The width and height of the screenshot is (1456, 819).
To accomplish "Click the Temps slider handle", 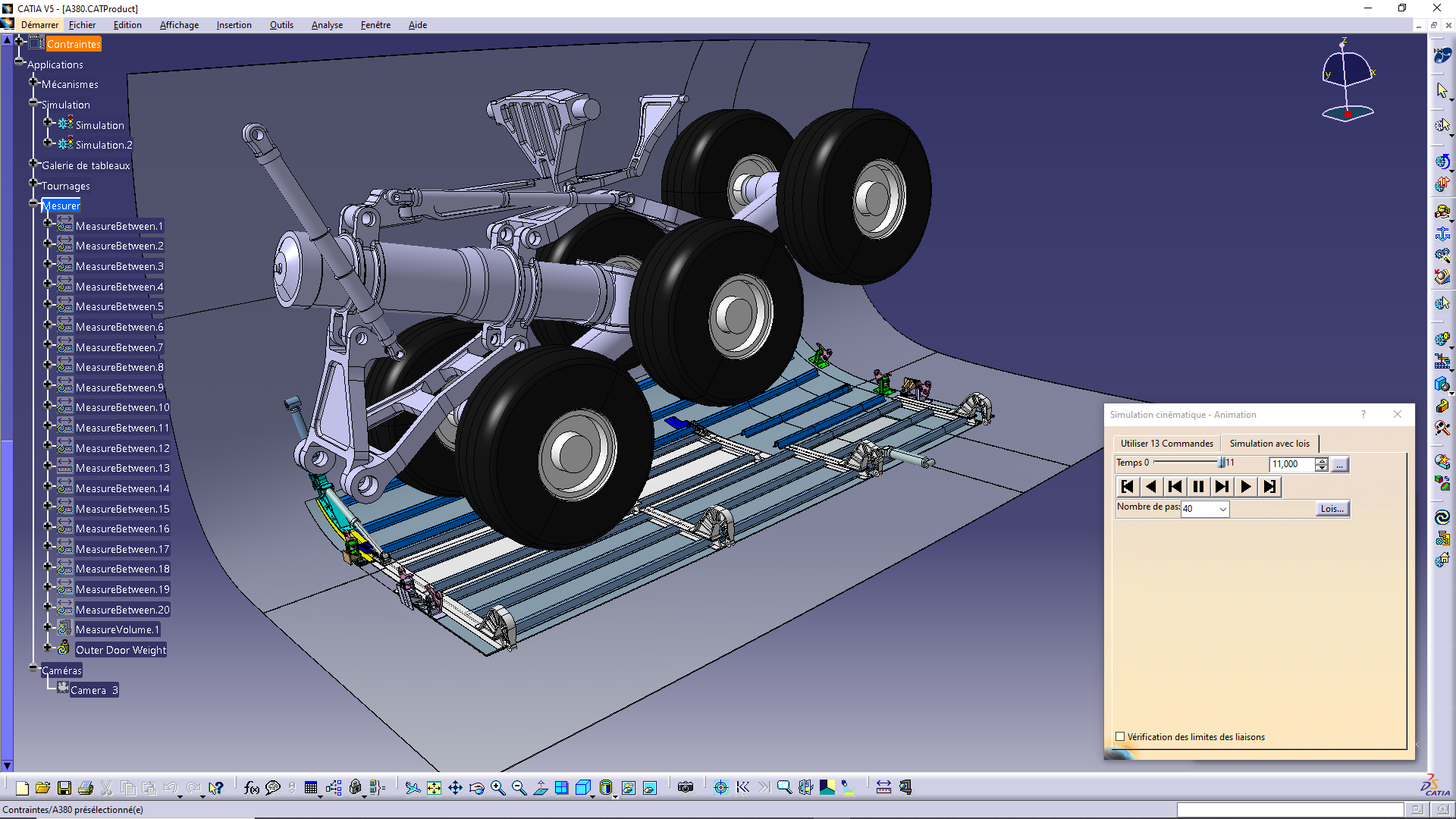I will (x=1221, y=463).
